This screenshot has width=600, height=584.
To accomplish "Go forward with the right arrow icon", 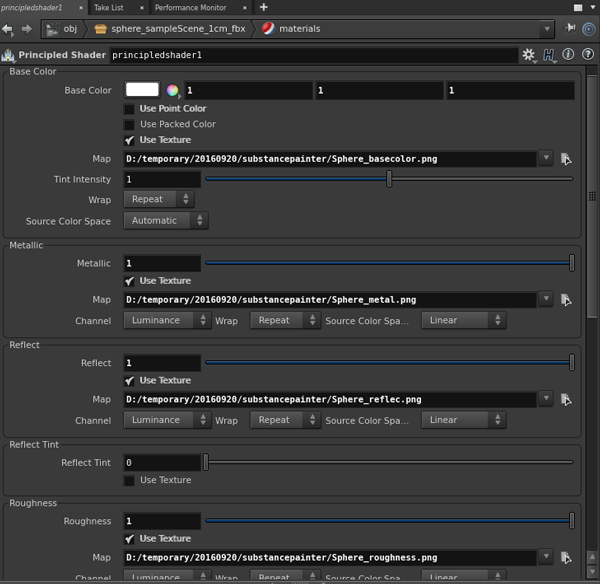I will click(26, 29).
